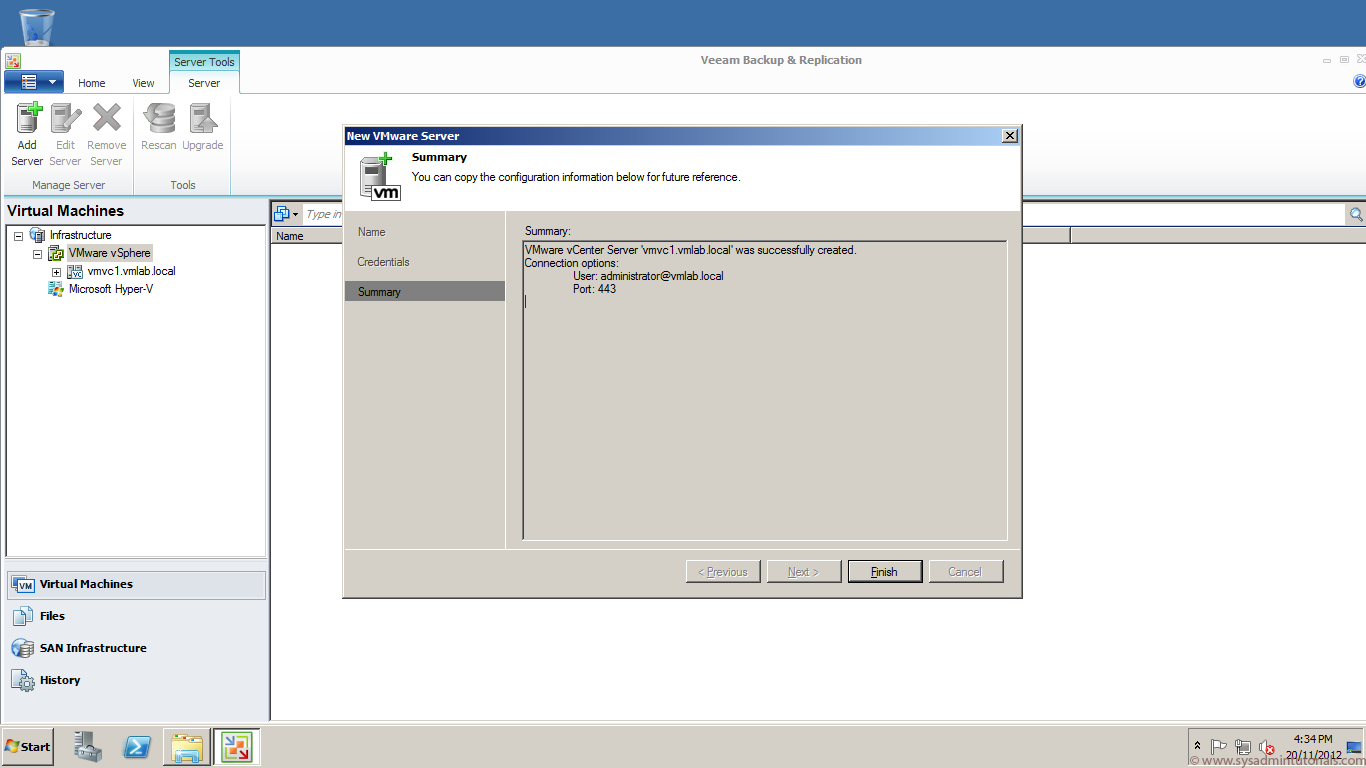The width and height of the screenshot is (1366, 768).
Task: Click the Next button in wizard
Action: tap(804, 572)
